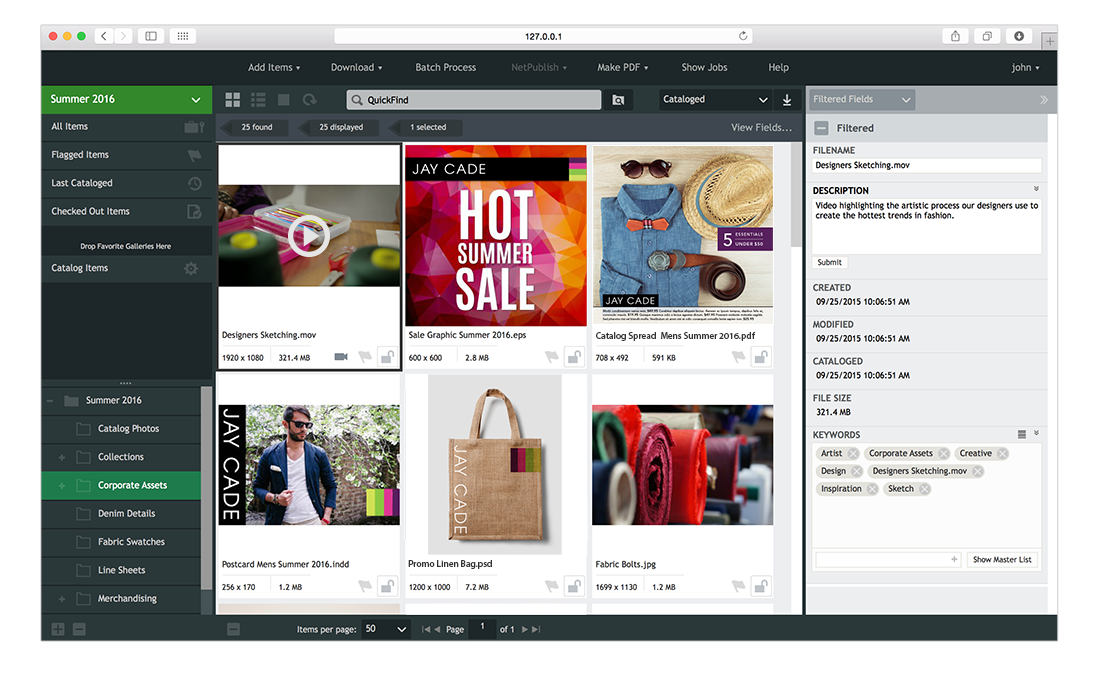Open the Catalog Items gear settings
The image size is (1098, 700).
pyautogui.click(x=191, y=268)
